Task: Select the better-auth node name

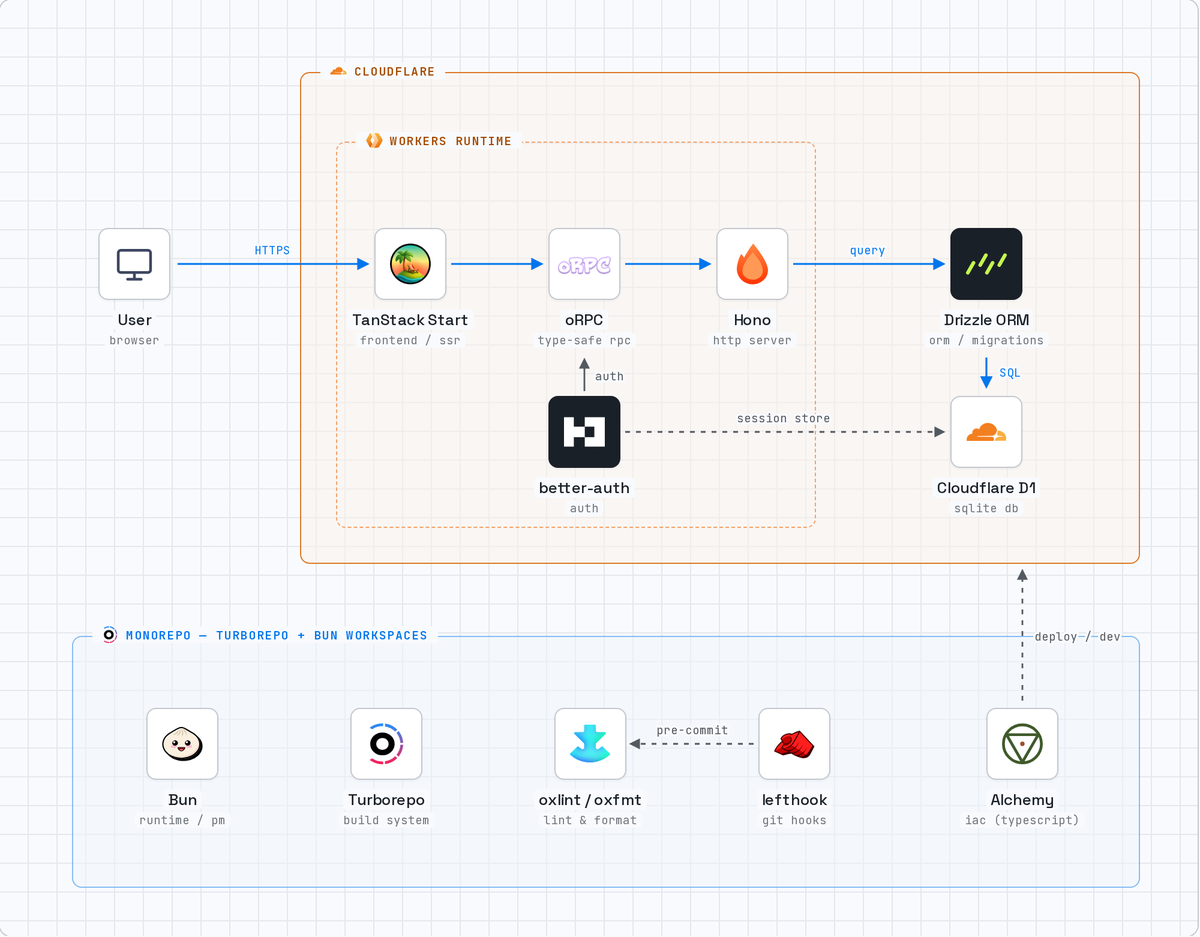Action: point(584,488)
